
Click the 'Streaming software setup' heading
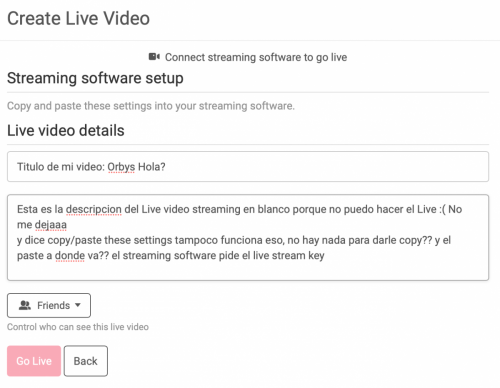tap(95, 78)
